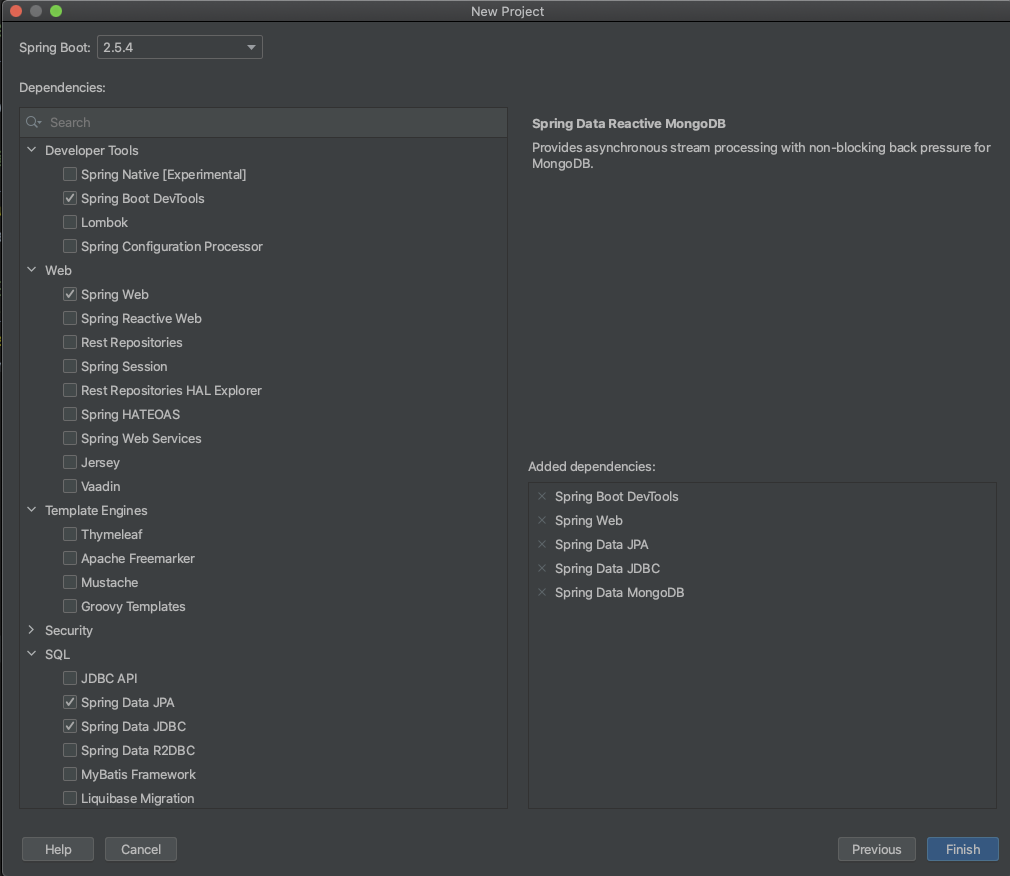1010x876 pixels.
Task: Close the New Project window
Action: [x=16, y=11]
